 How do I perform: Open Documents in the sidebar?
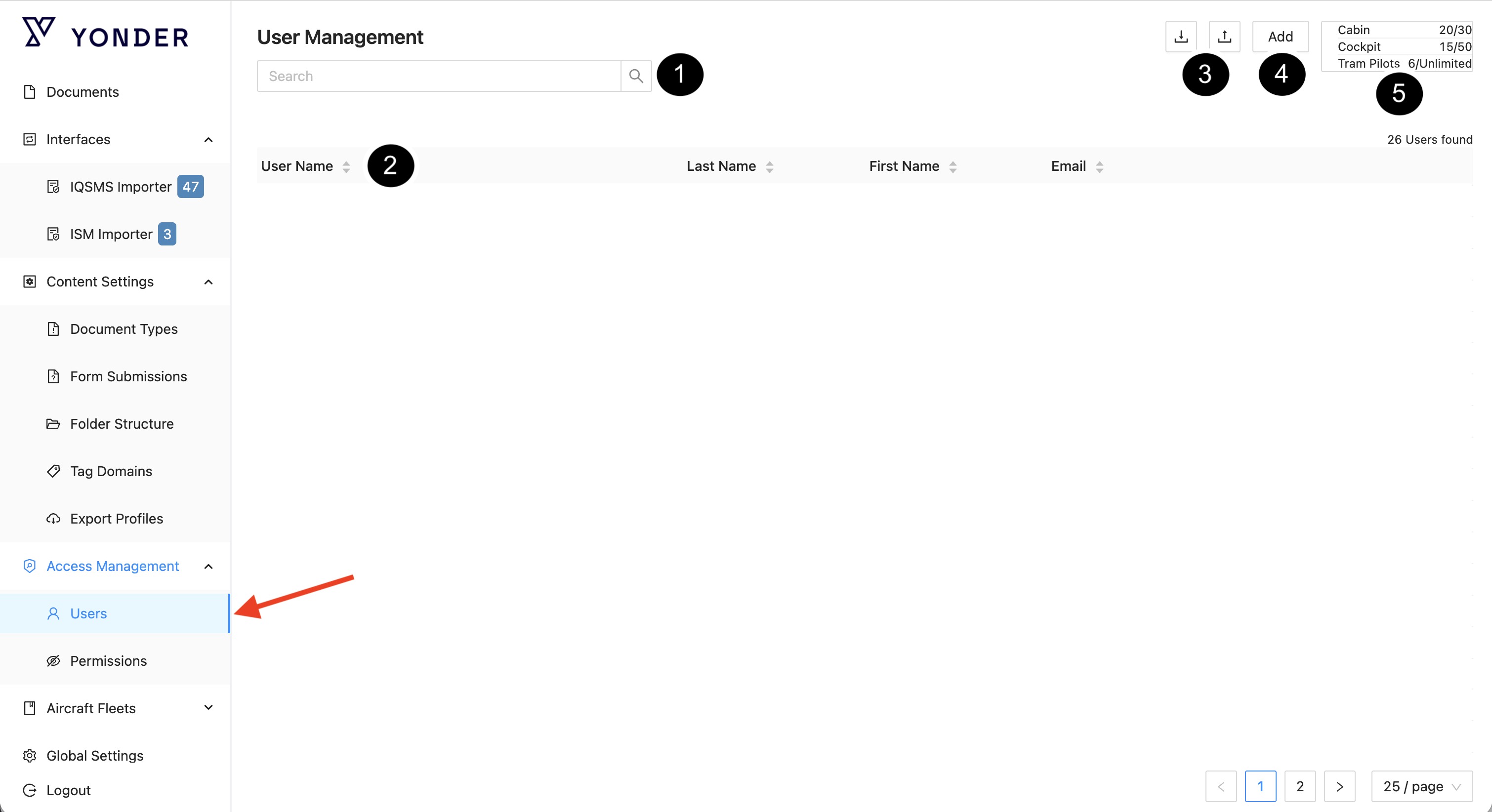[x=82, y=92]
